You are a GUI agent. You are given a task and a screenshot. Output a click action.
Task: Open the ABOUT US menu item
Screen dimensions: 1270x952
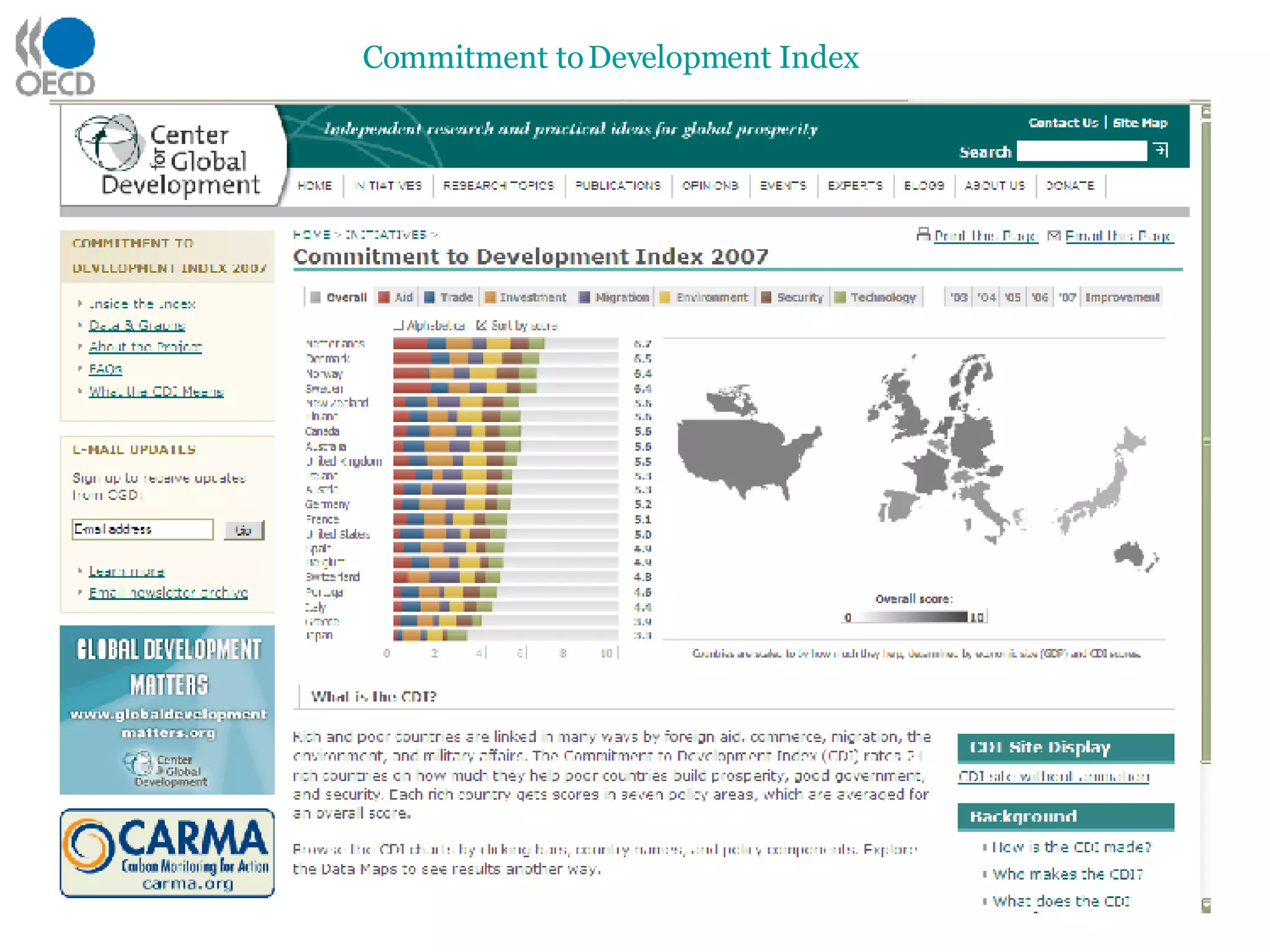pyautogui.click(x=995, y=185)
